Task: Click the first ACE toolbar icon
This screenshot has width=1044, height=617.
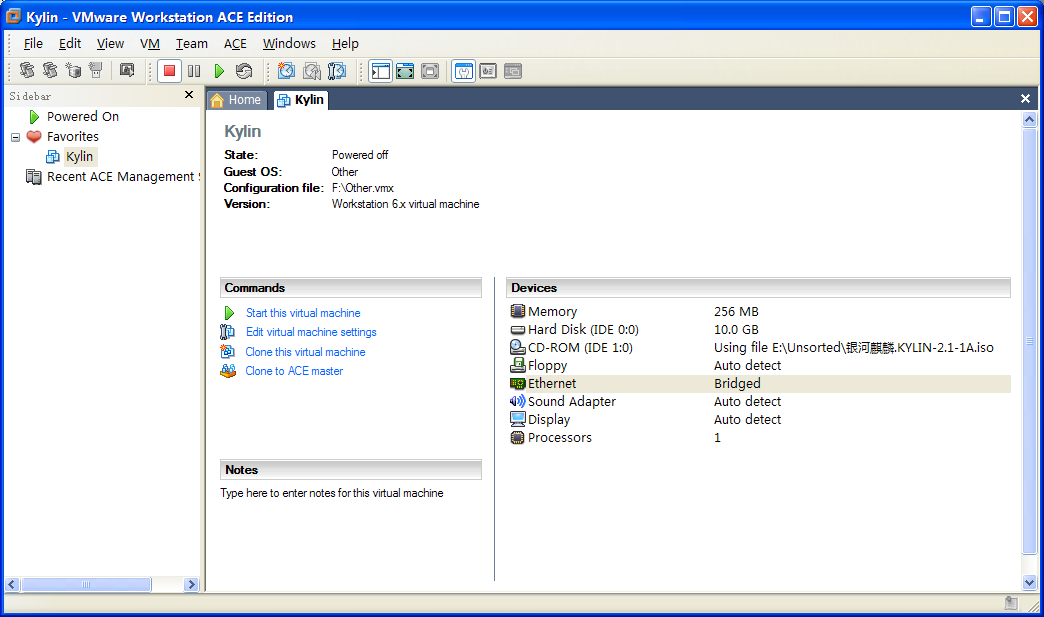Action: [27, 70]
